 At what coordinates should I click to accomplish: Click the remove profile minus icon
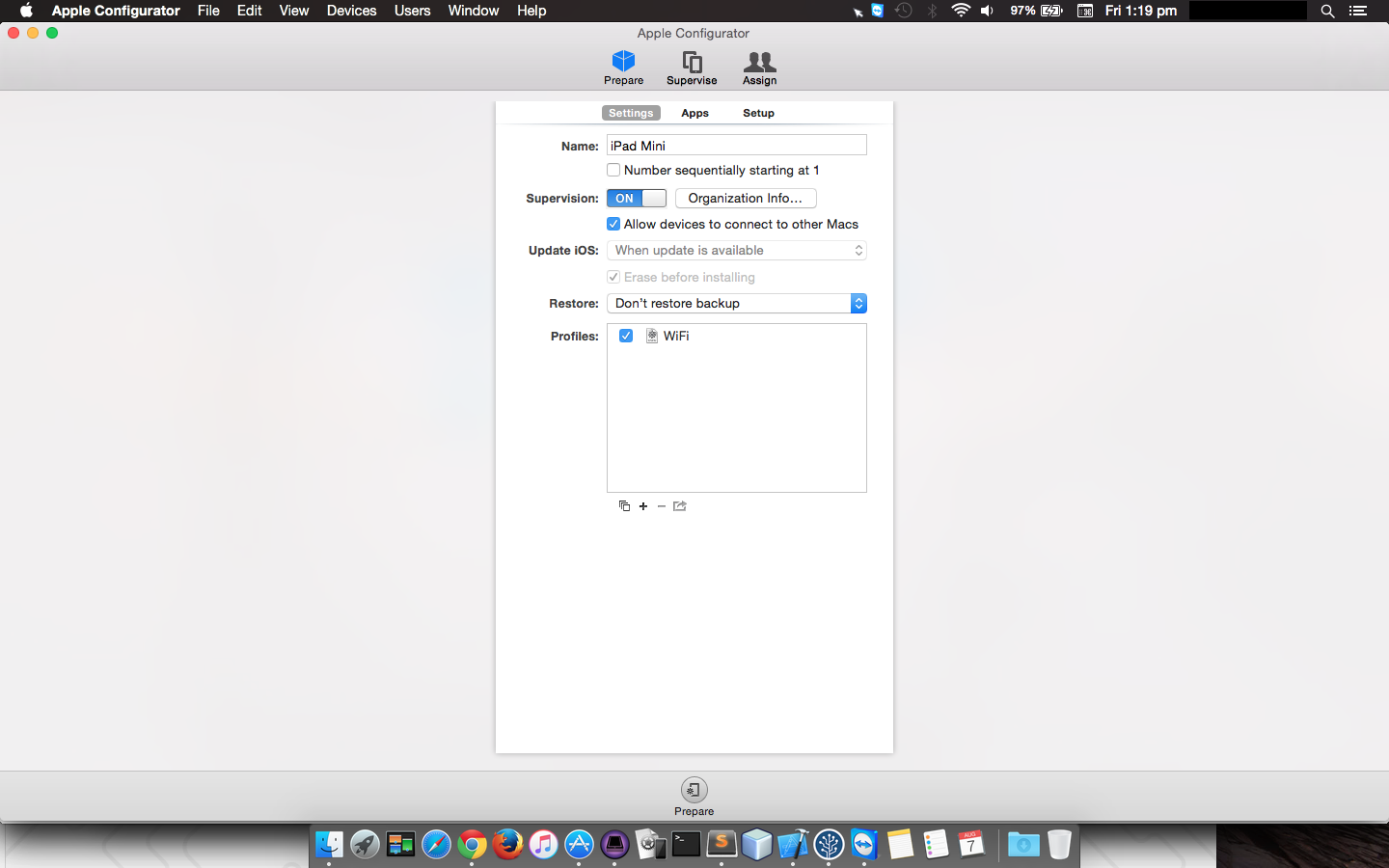[662, 506]
